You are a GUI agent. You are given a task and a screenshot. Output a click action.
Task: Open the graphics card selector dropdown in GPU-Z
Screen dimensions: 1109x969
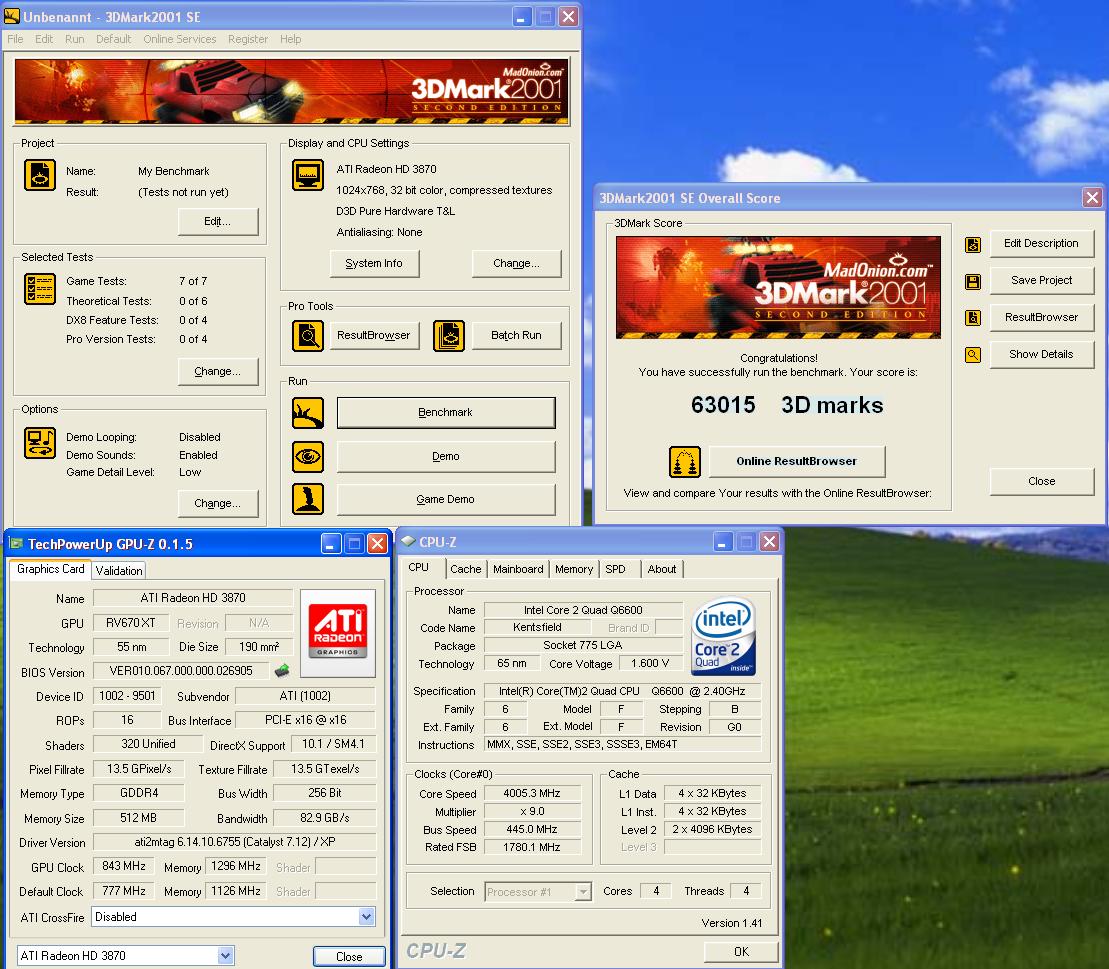225,956
